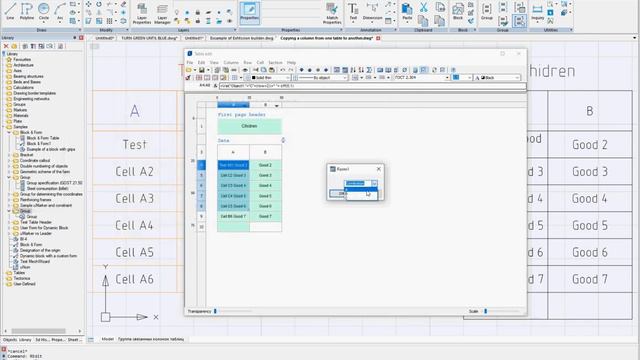
Task: Open Row menu in Table edit window
Action: [x=247, y=62]
